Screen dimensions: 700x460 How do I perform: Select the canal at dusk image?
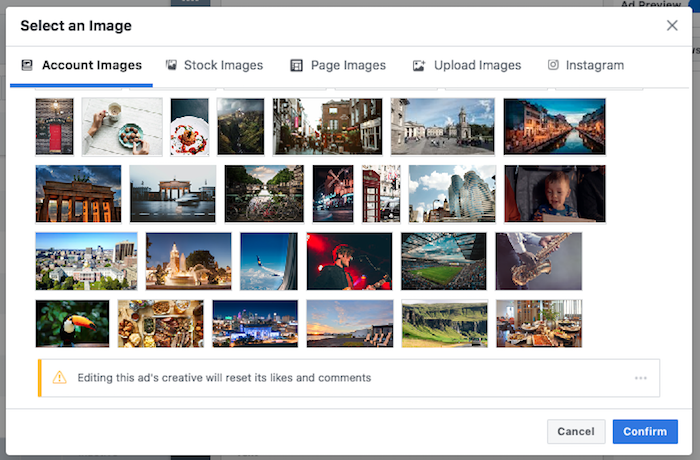[554, 126]
